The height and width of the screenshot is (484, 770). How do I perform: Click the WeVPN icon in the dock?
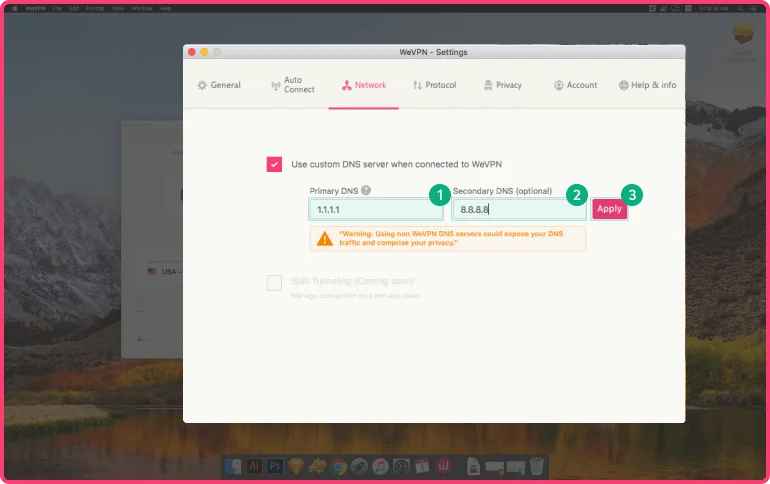[444, 467]
